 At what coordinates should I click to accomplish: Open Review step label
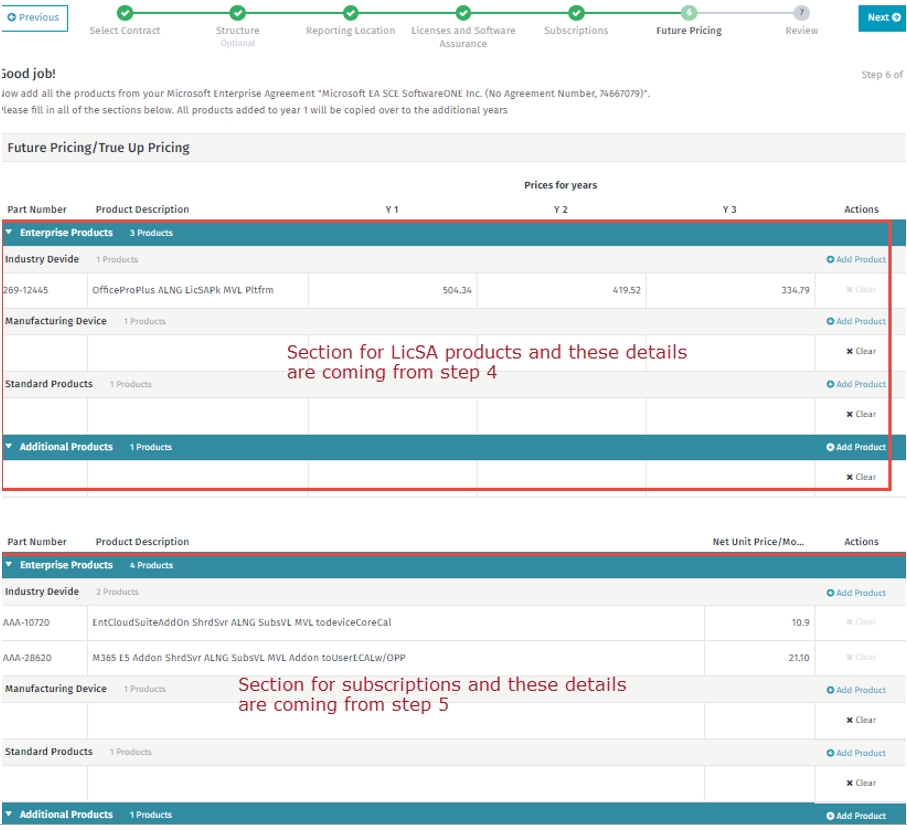click(801, 31)
